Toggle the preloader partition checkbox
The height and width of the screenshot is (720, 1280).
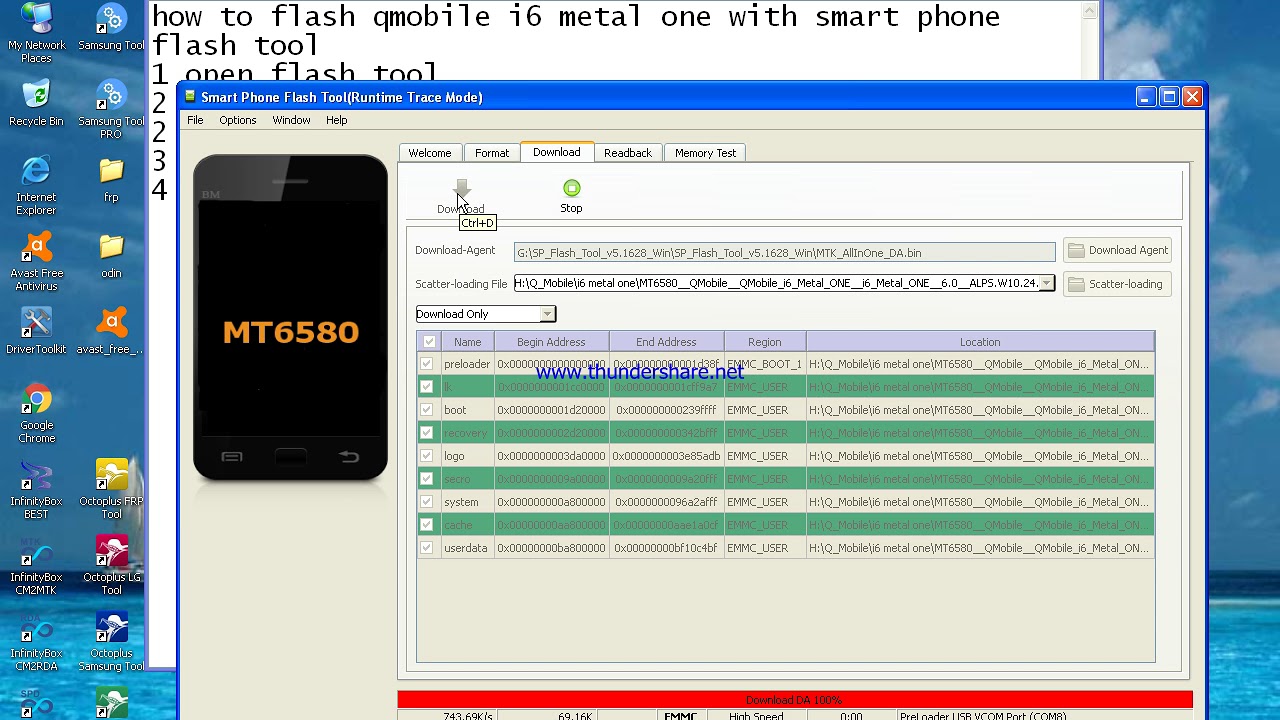[x=427, y=364]
